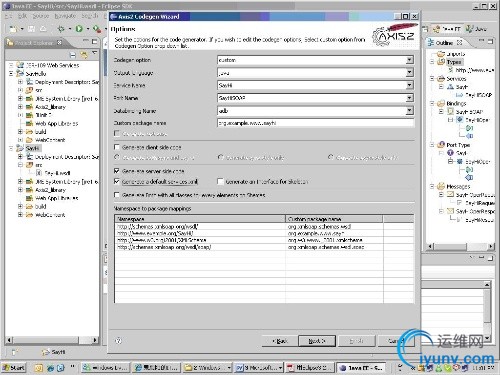This screenshot has width=500, height=375.
Task: Select the Java EE perspective button
Action: coord(447,29)
